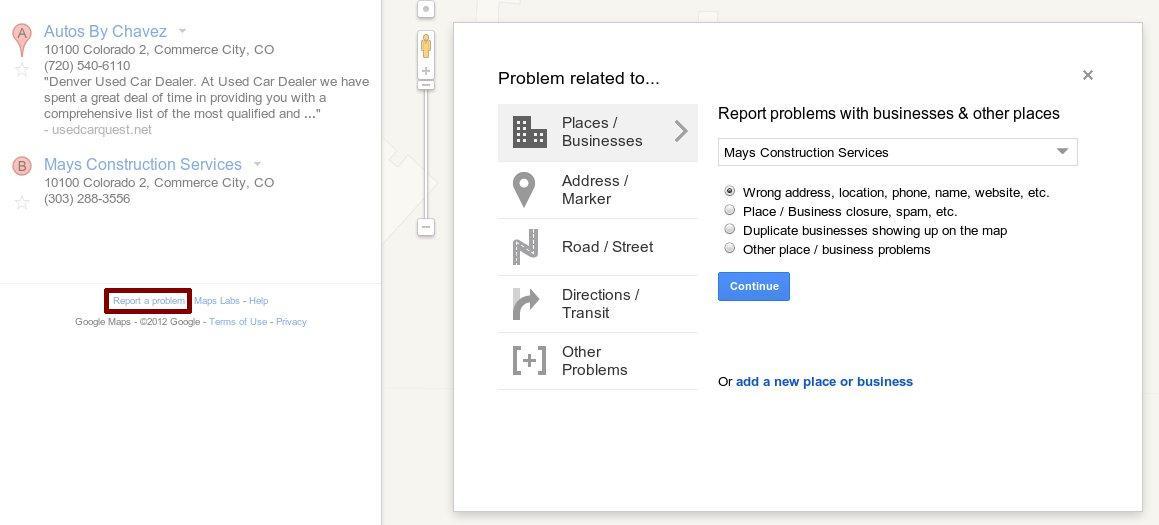This screenshot has height=525, width=1159.
Task: Expand options arrow beside Mays Construction Services title
Action: pyautogui.click(x=257, y=164)
